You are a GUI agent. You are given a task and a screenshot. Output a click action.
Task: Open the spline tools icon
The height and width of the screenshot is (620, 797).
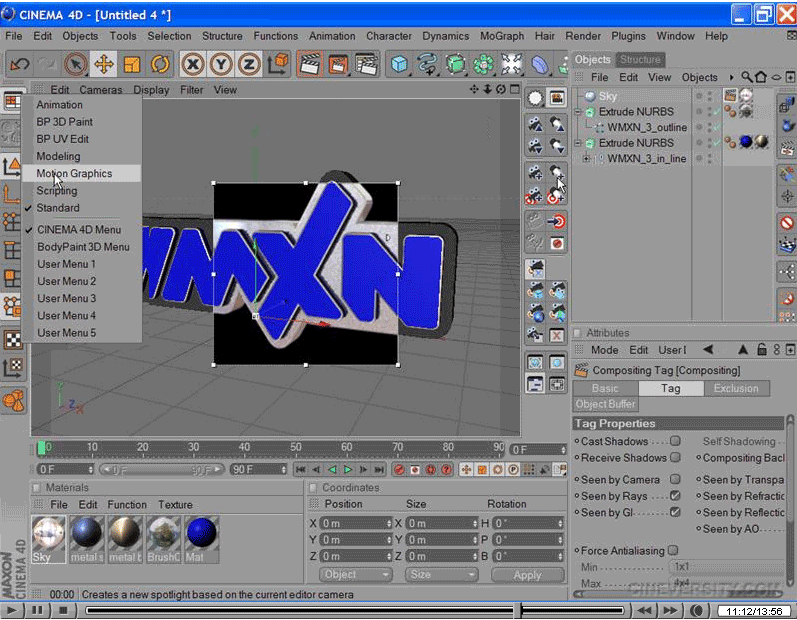coord(427,65)
